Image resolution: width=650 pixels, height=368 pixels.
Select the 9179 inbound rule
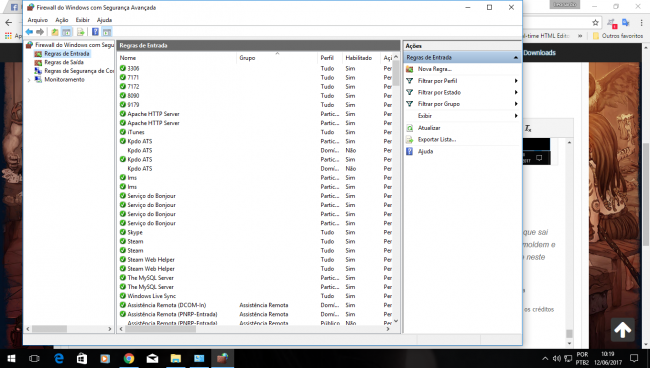(x=133, y=105)
